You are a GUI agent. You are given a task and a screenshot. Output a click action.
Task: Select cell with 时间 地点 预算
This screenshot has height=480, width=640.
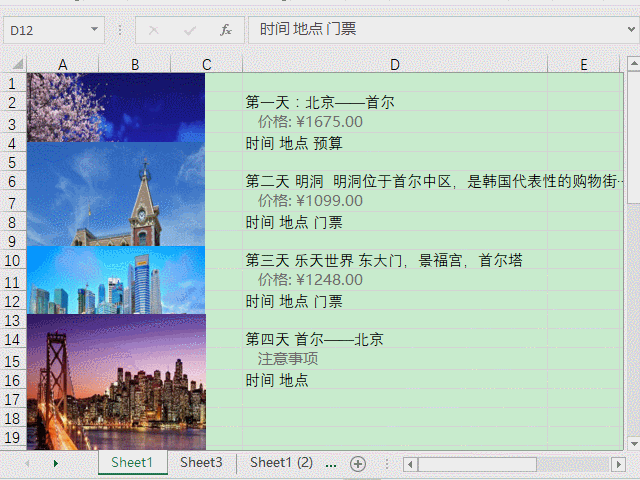point(395,143)
